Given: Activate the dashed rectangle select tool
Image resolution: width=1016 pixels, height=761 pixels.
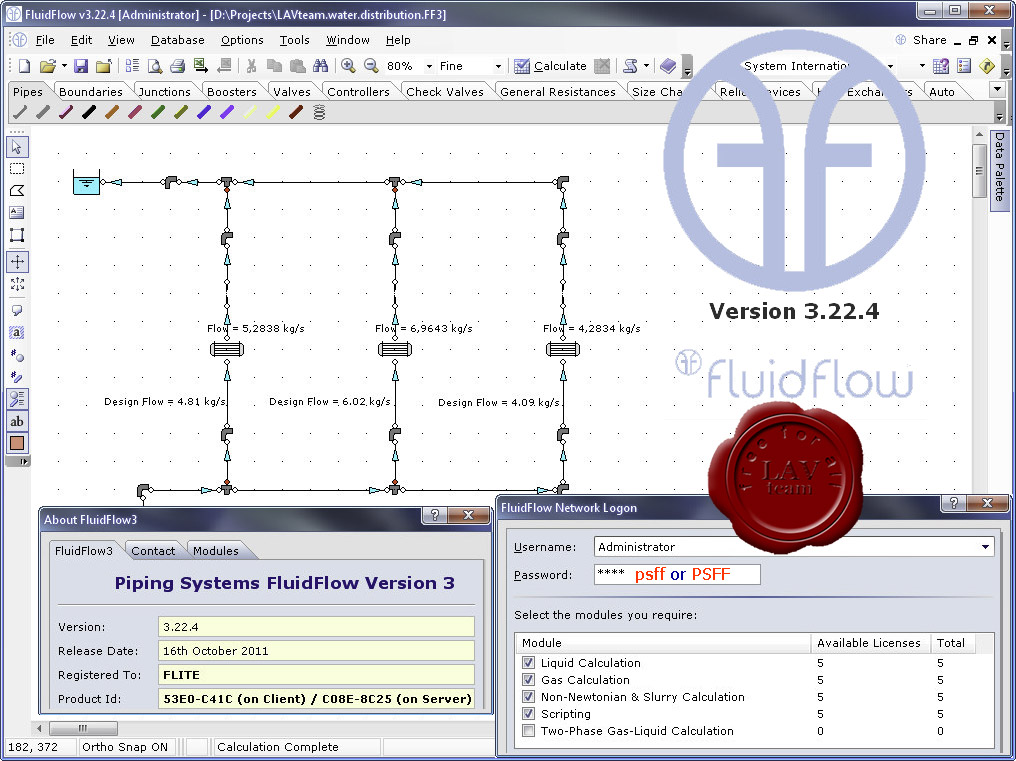Looking at the screenshot, I should point(17,169).
